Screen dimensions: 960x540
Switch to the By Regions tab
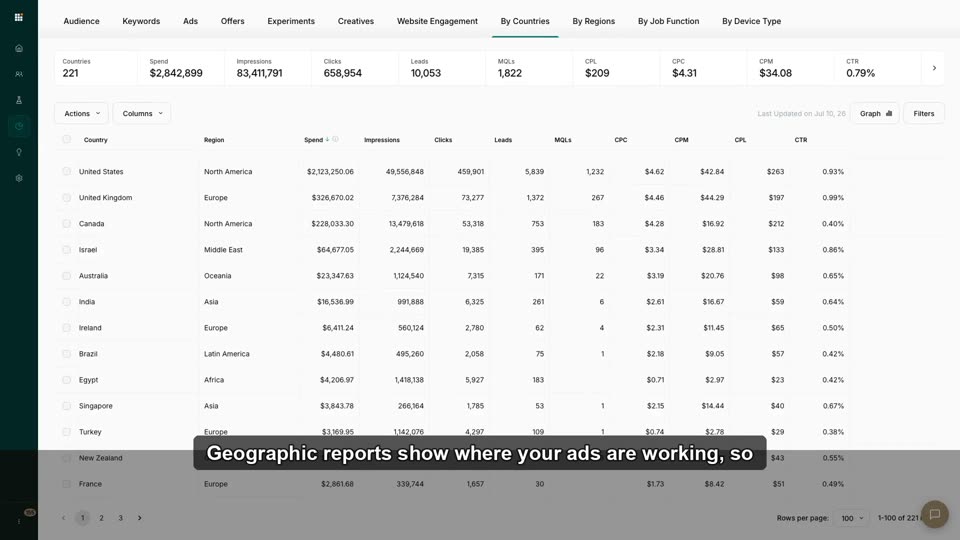pyautogui.click(x=593, y=21)
